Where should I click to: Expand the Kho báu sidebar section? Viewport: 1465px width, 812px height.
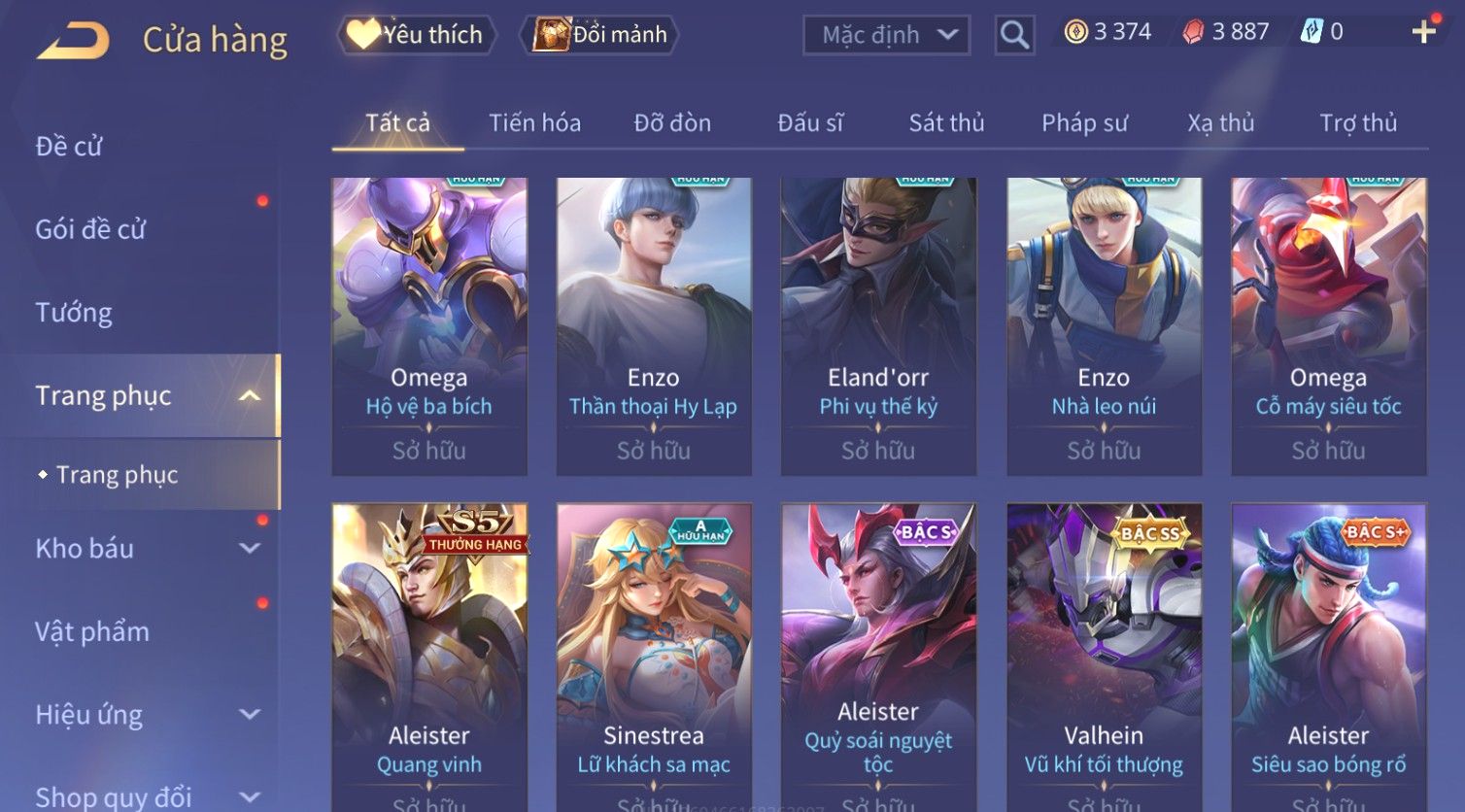tap(250, 548)
